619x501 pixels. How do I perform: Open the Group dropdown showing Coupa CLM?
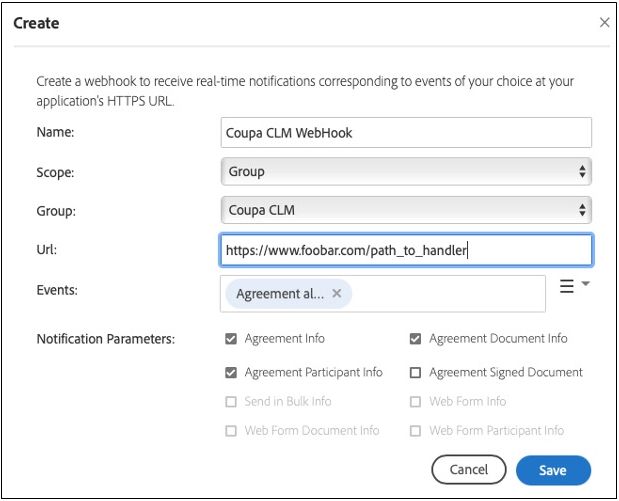click(x=406, y=210)
